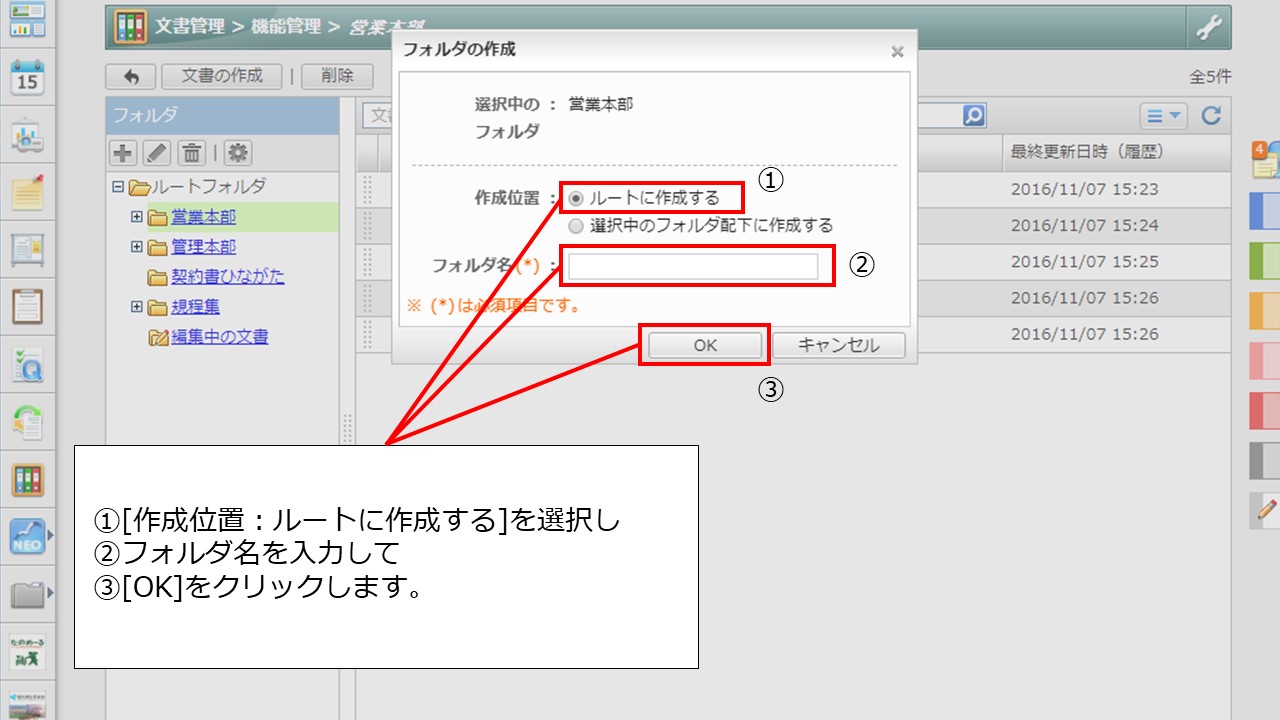Click the 削除 button

(337, 76)
